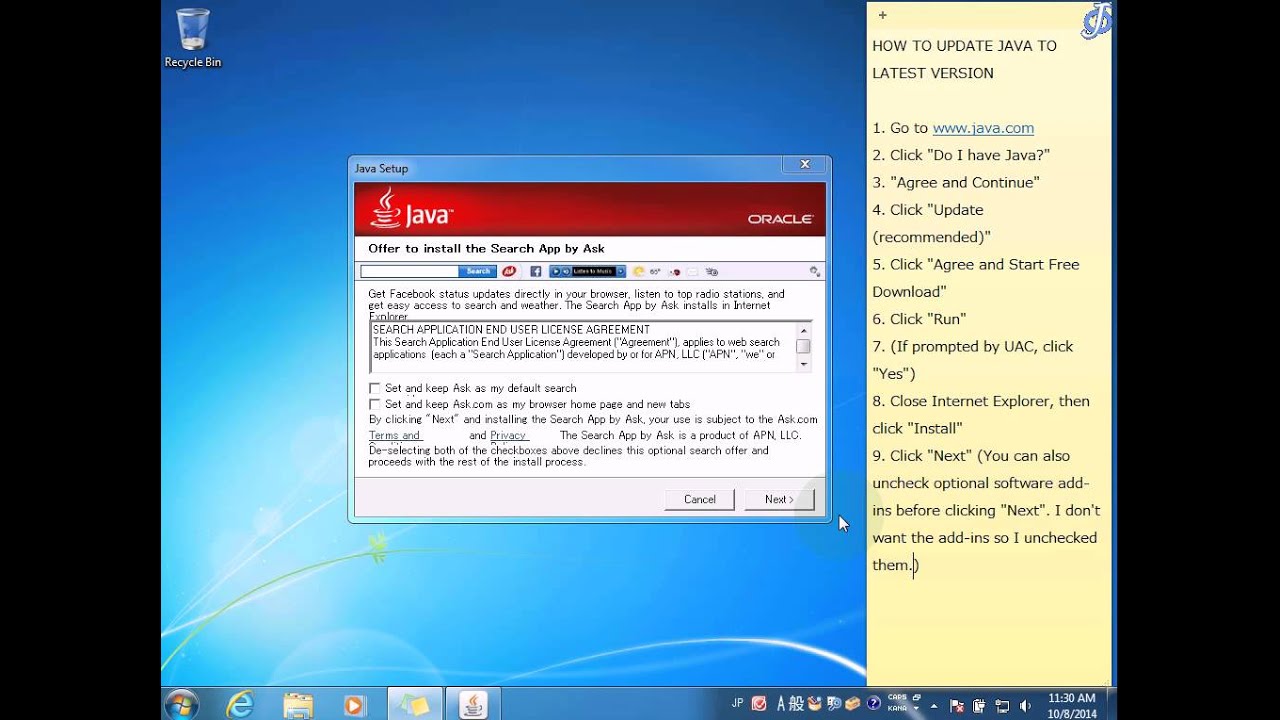The height and width of the screenshot is (720, 1280).
Task: Click the Show desktop strip at taskbar end
Action: (x=1112, y=705)
